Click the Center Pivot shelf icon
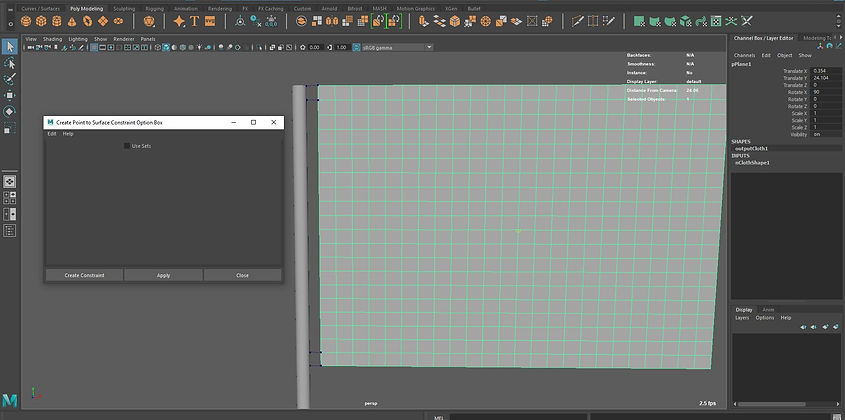The width and height of the screenshot is (845, 420). pos(240,21)
